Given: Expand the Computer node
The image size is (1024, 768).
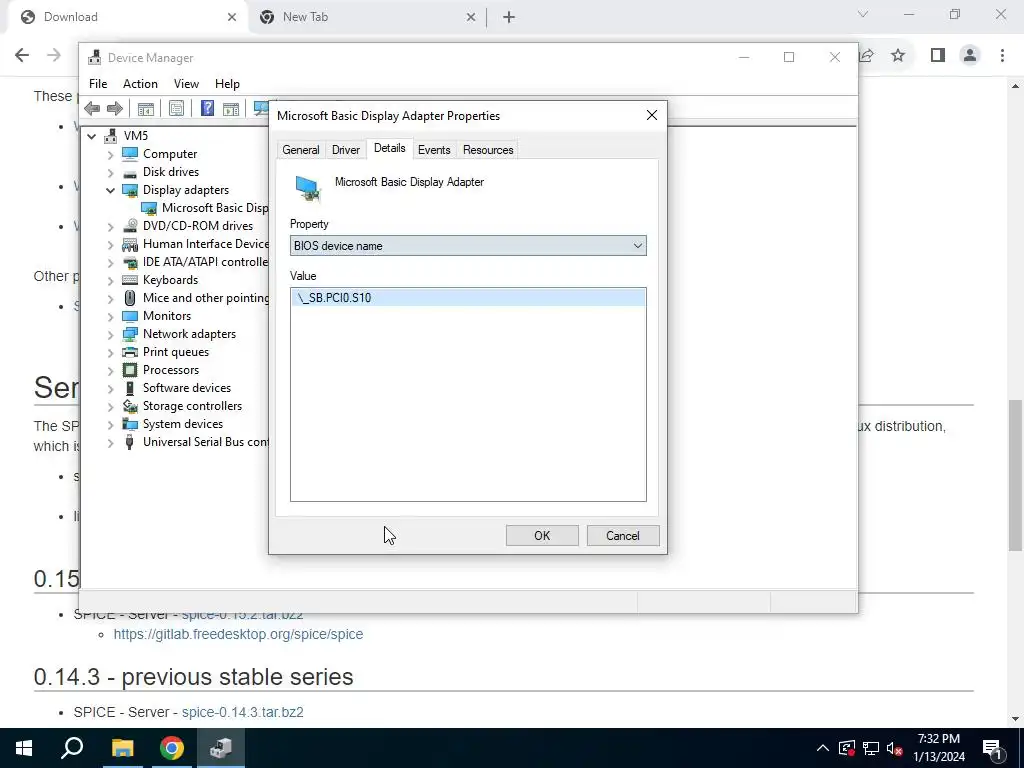Looking at the screenshot, I should point(110,155).
